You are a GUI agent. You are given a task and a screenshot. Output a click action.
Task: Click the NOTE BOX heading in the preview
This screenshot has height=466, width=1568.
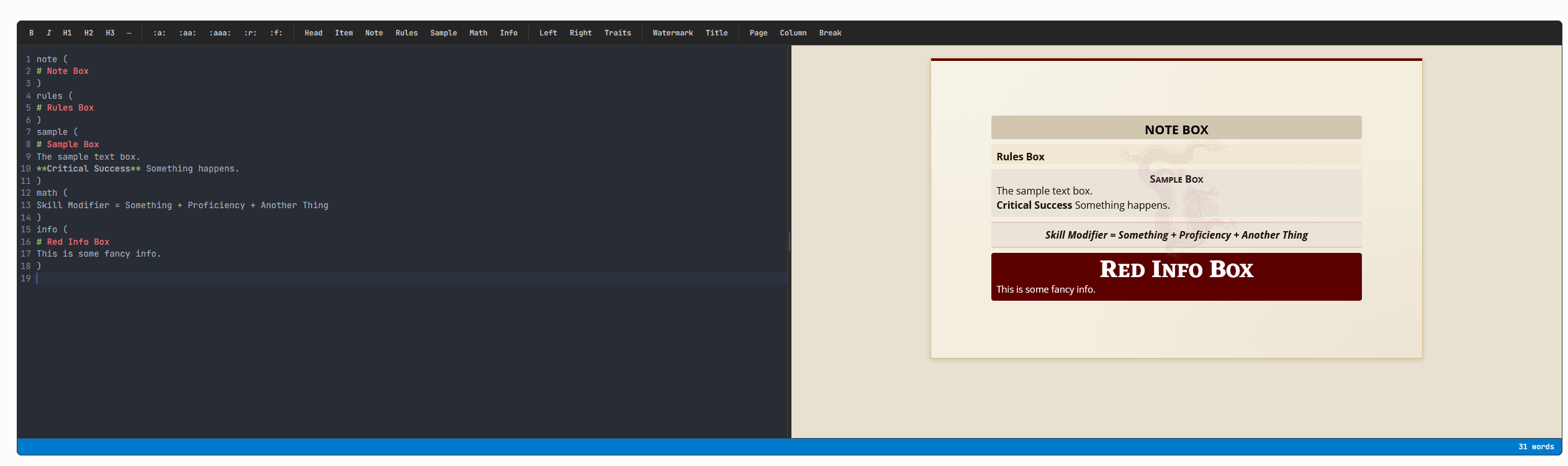click(1176, 130)
